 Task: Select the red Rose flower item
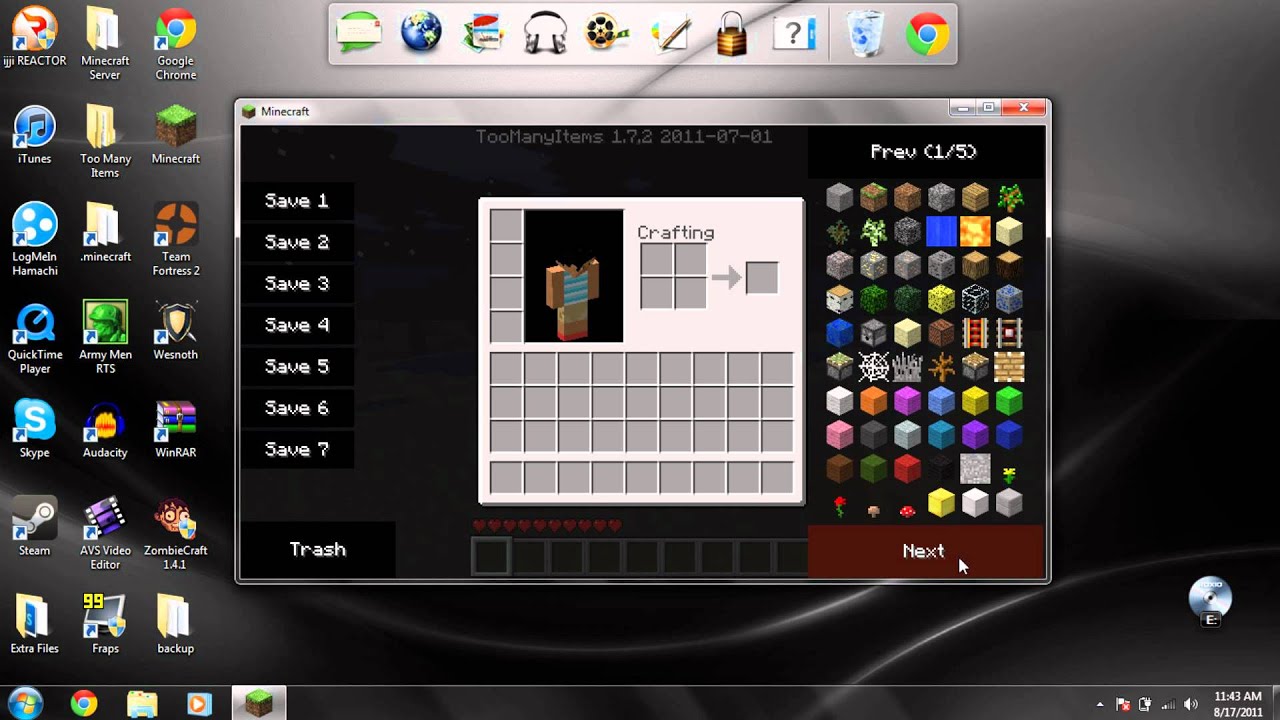(x=839, y=505)
